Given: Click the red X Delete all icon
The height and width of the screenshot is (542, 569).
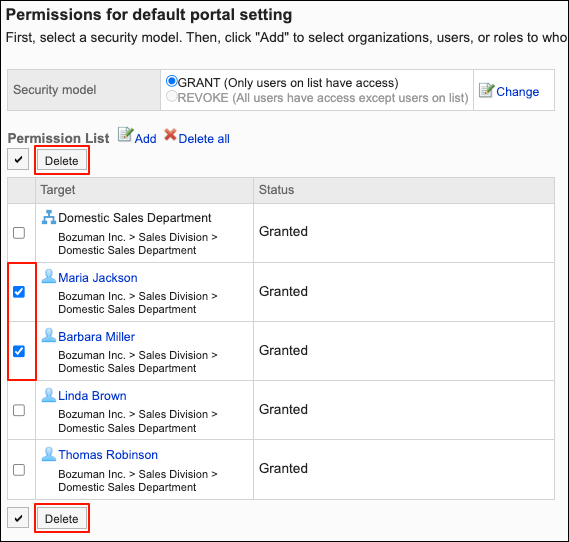Looking at the screenshot, I should pos(170,135).
